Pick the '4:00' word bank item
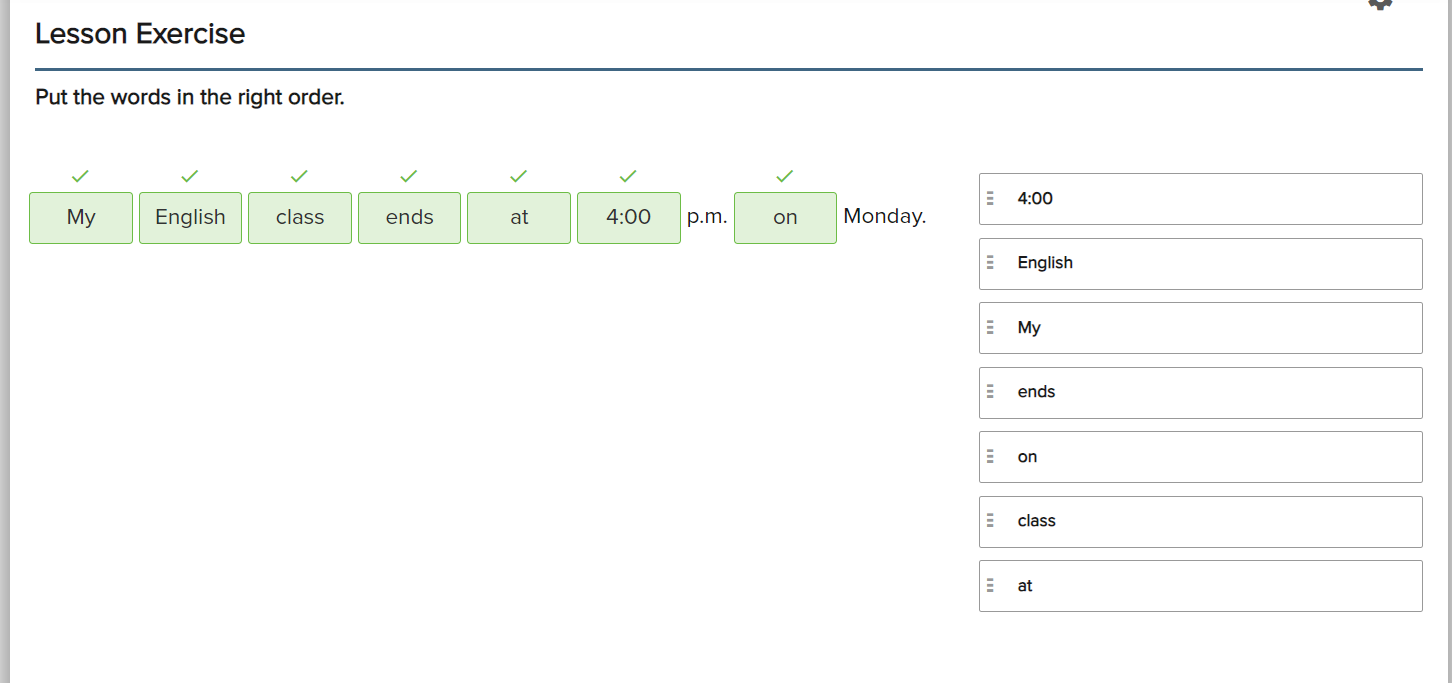Screen dimensions: 1452x683 click(1200, 199)
